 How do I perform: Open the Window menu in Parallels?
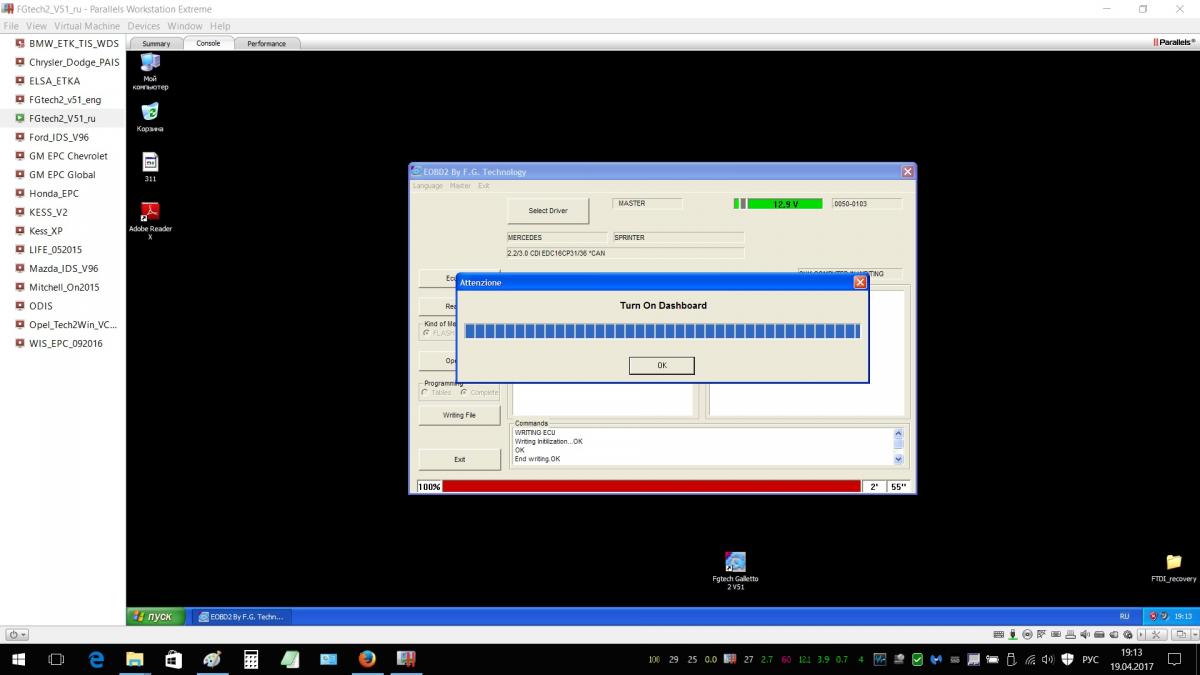click(185, 26)
